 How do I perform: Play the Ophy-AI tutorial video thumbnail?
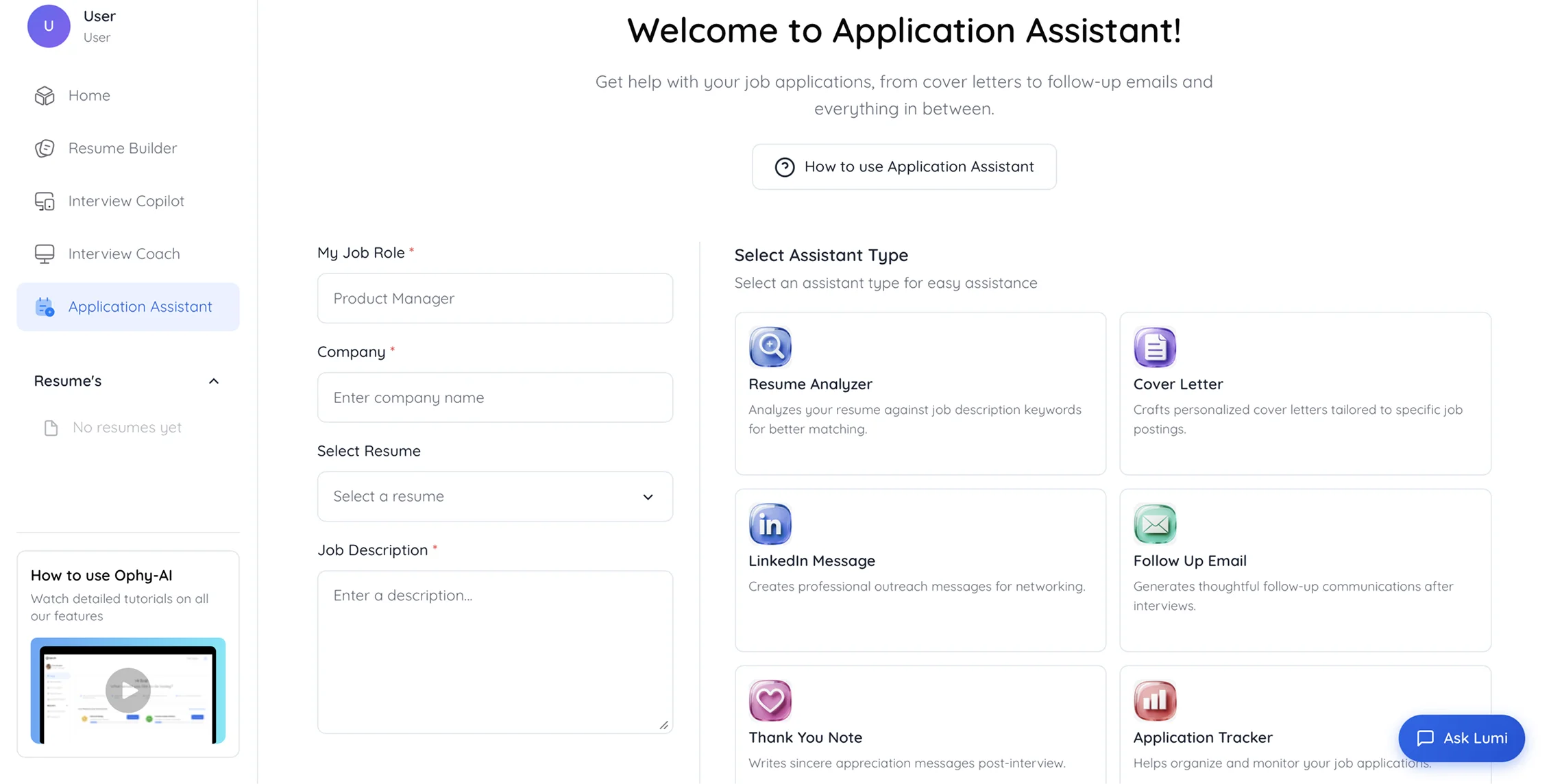pos(127,690)
